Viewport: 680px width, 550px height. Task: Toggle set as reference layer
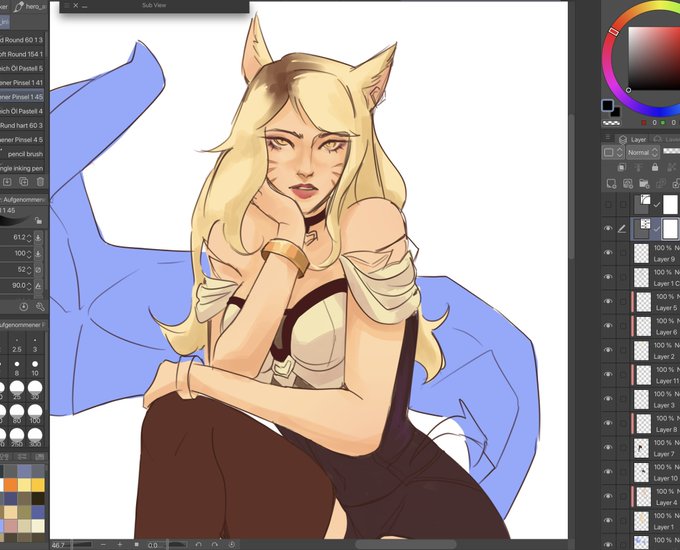tap(638, 167)
